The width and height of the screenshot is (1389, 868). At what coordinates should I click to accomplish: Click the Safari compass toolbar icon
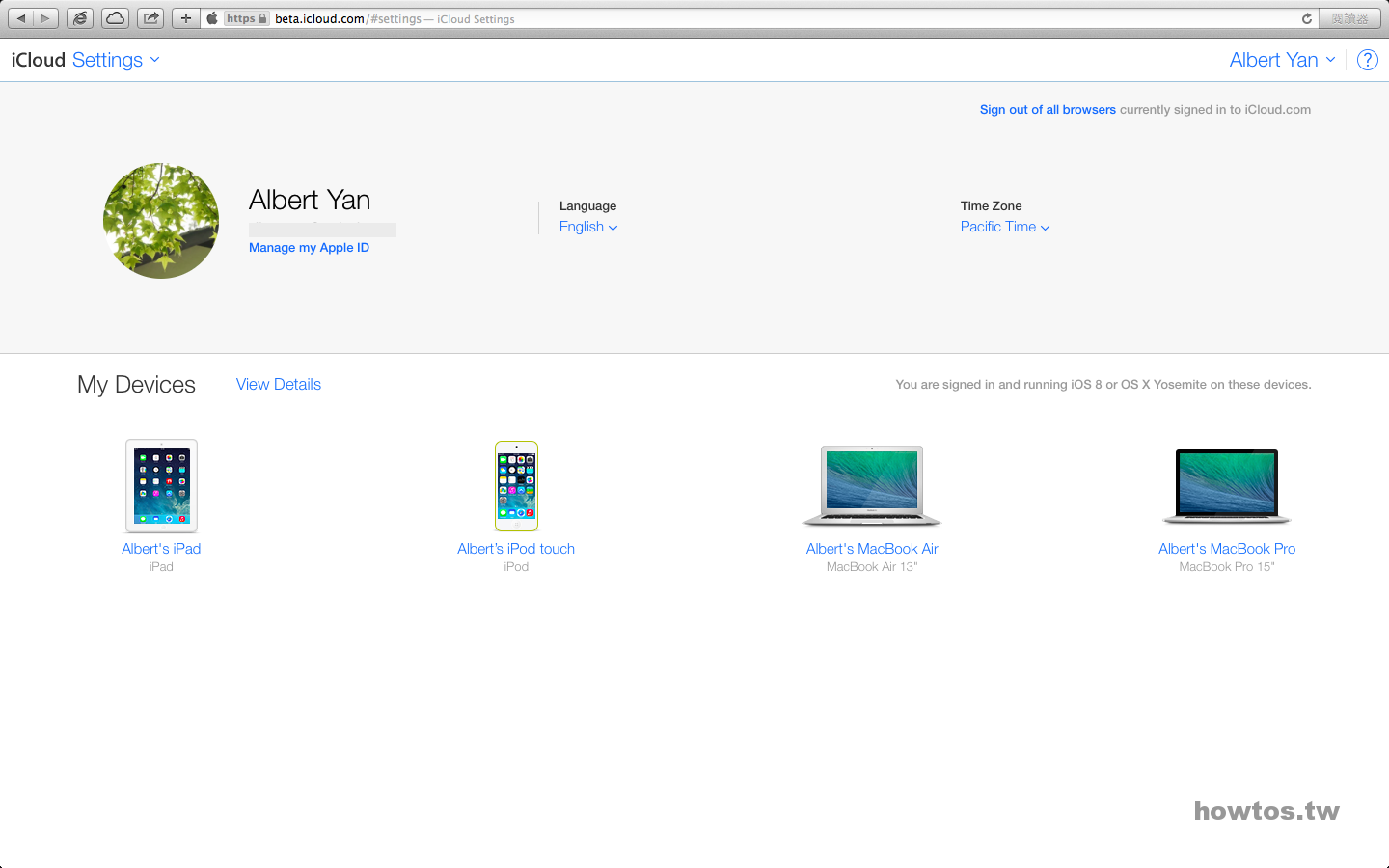[80, 18]
